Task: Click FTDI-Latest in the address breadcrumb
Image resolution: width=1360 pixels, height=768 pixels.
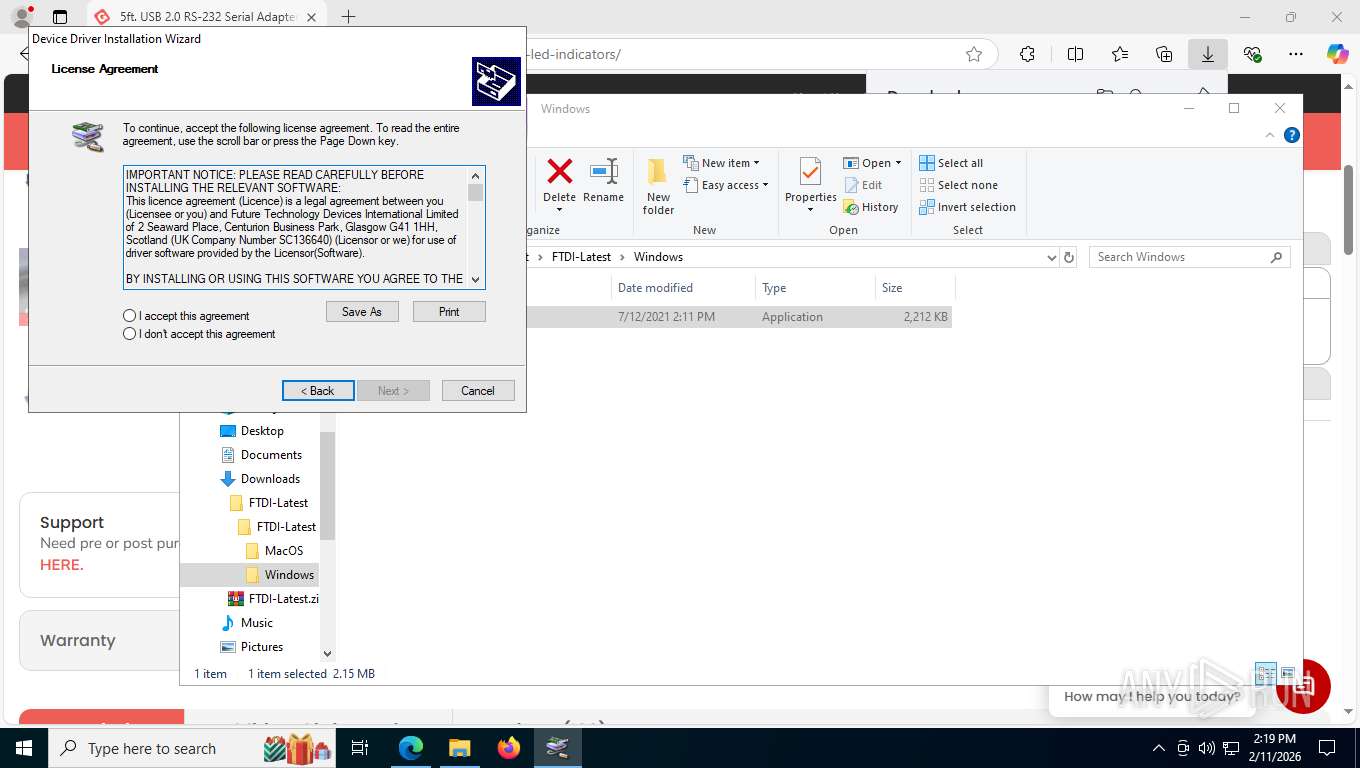Action: (x=581, y=257)
